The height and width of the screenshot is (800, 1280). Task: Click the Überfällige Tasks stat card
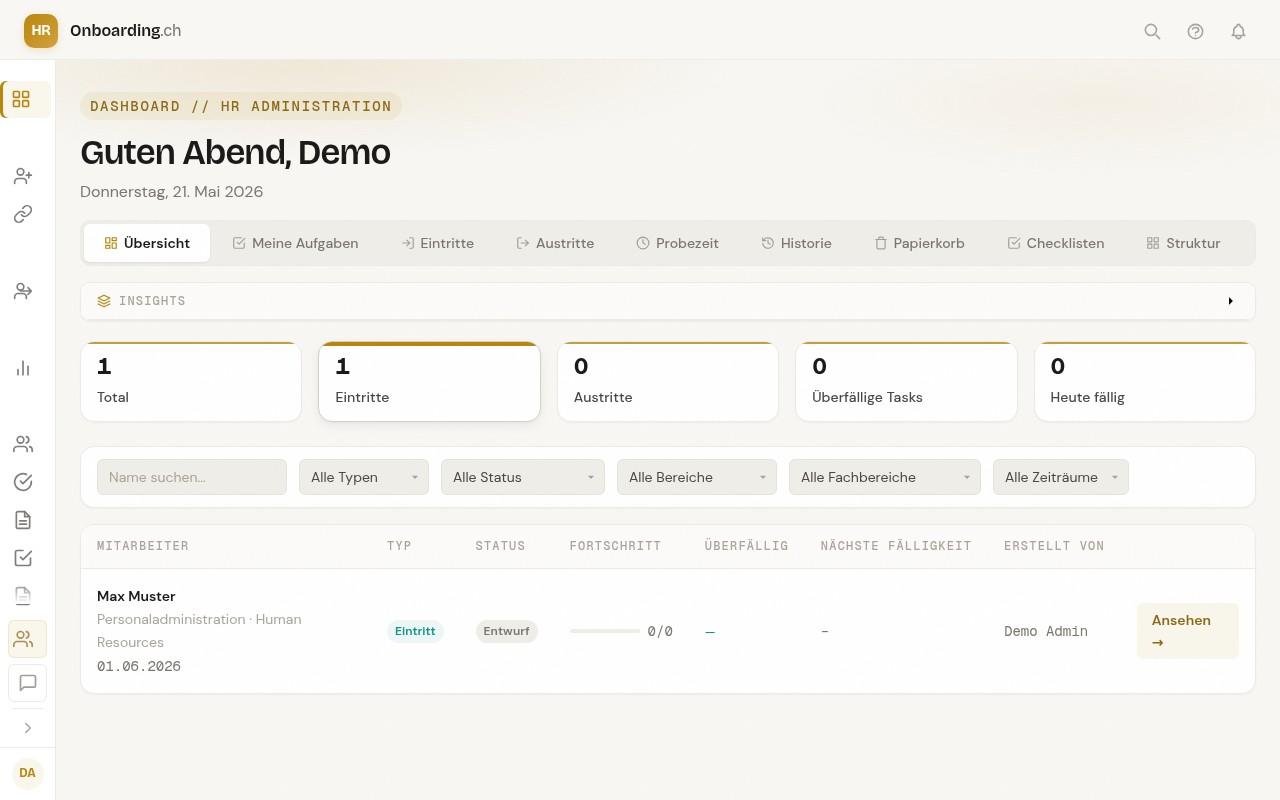906,381
